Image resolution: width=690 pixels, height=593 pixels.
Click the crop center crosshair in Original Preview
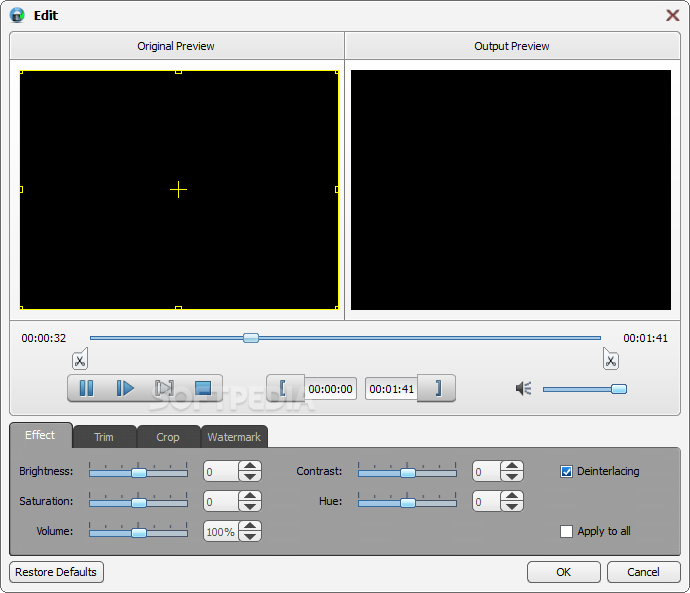[178, 190]
